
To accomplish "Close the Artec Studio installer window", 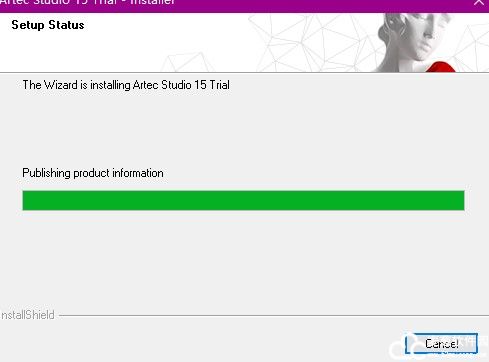I will coord(479,2).
